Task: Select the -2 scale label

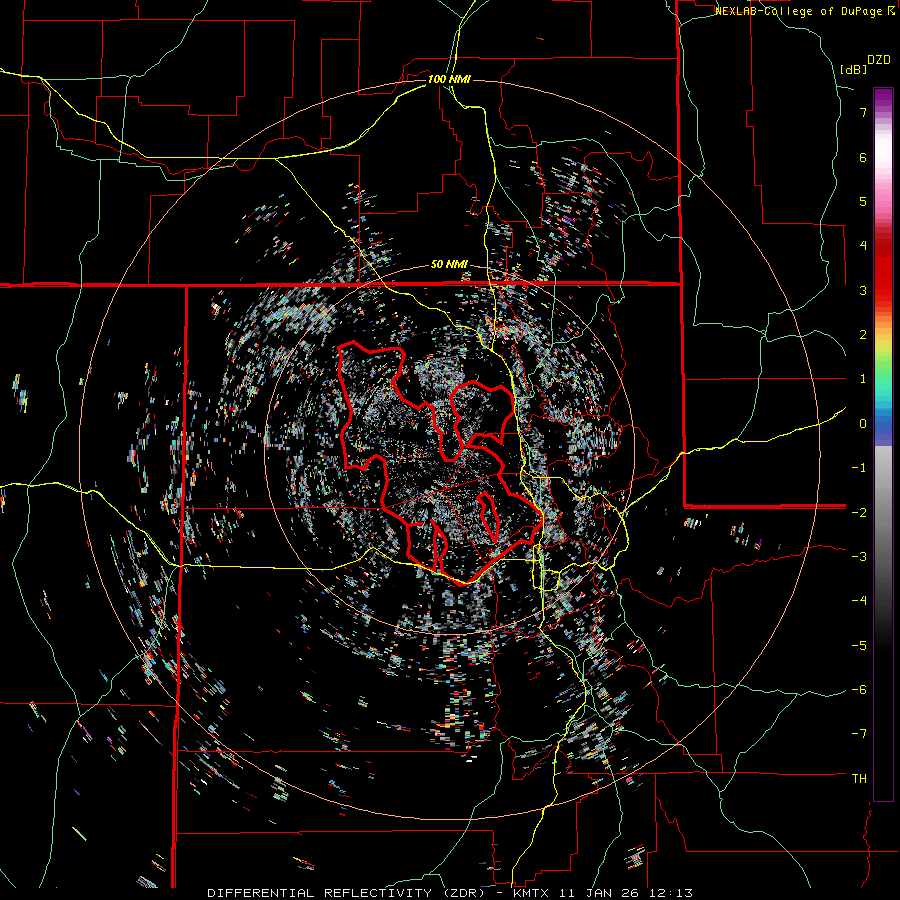Action: 859,512
